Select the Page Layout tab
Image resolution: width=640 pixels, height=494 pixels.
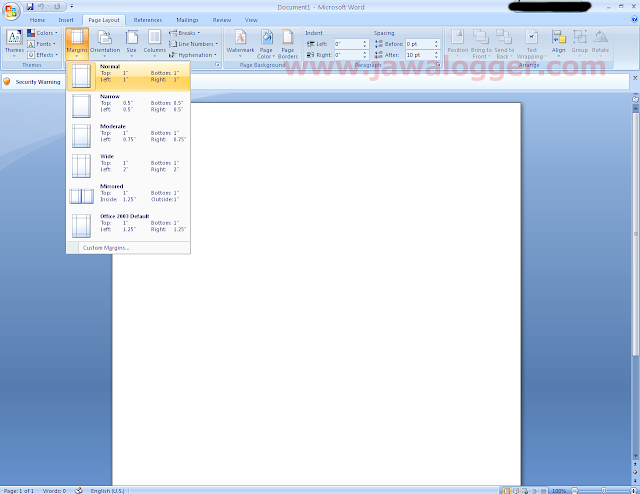[104, 20]
